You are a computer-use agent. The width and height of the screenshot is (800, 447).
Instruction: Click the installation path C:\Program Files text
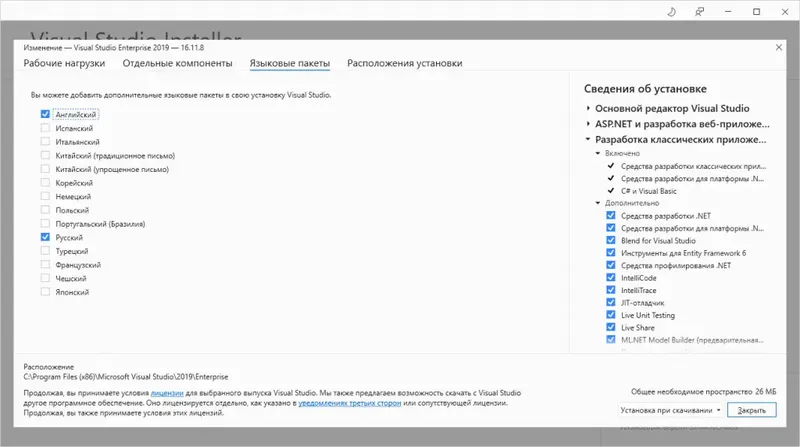click(x=126, y=377)
